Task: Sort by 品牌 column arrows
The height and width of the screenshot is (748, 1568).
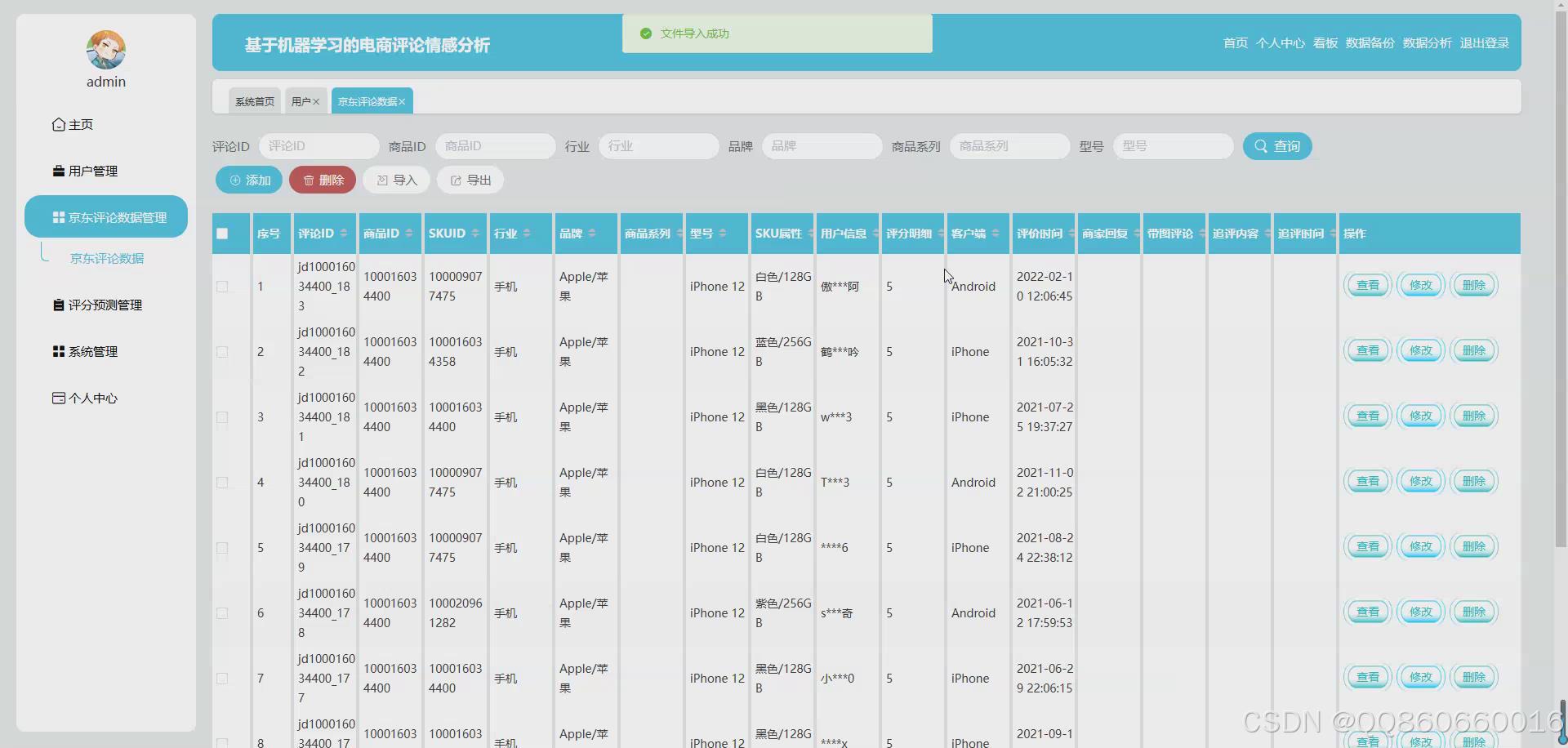Action: click(x=592, y=234)
